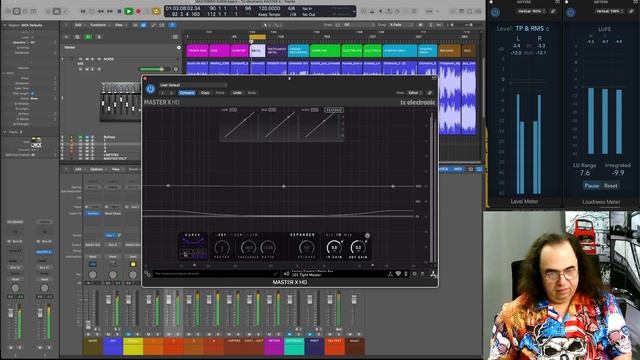Adjust the green master track volume slider
640x360 pixels.
155,69
